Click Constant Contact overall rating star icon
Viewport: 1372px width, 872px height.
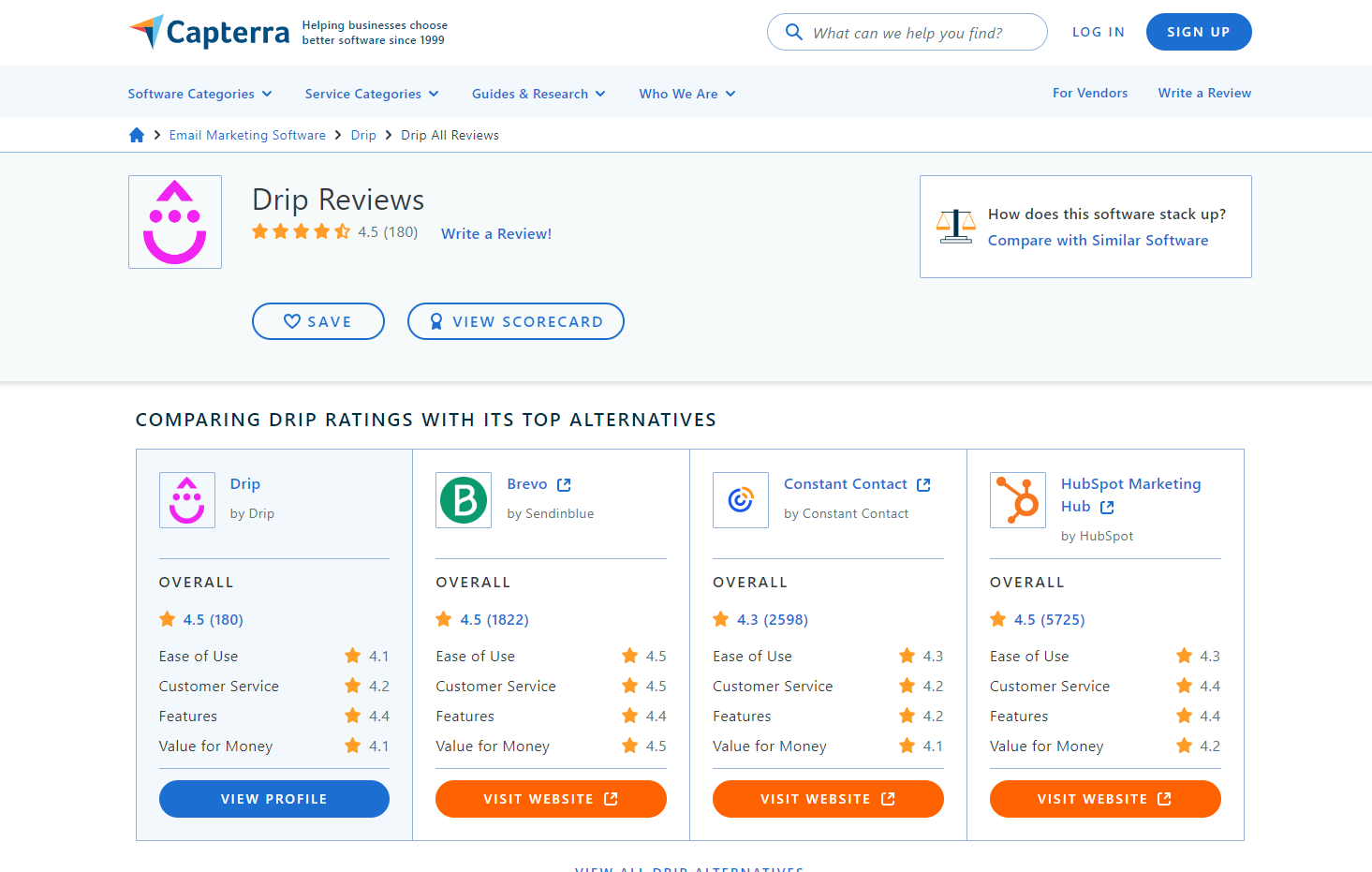pos(721,619)
